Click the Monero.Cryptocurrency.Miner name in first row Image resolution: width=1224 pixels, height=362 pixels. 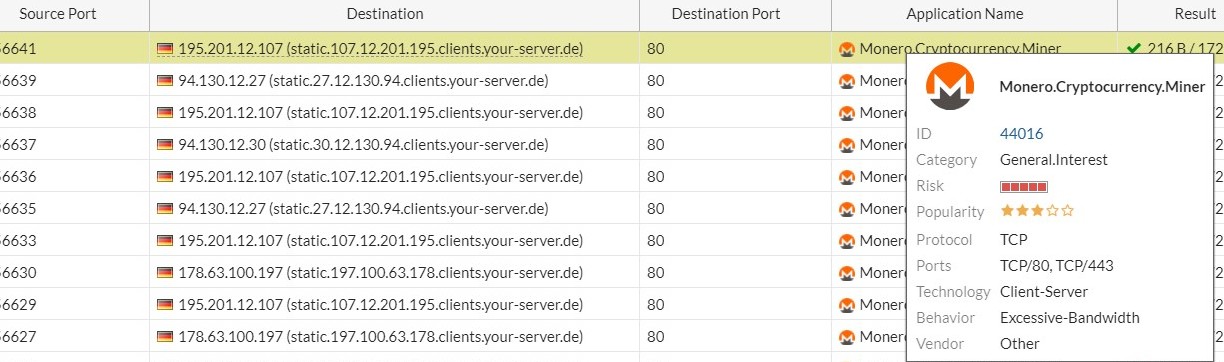pyautogui.click(x=960, y=49)
